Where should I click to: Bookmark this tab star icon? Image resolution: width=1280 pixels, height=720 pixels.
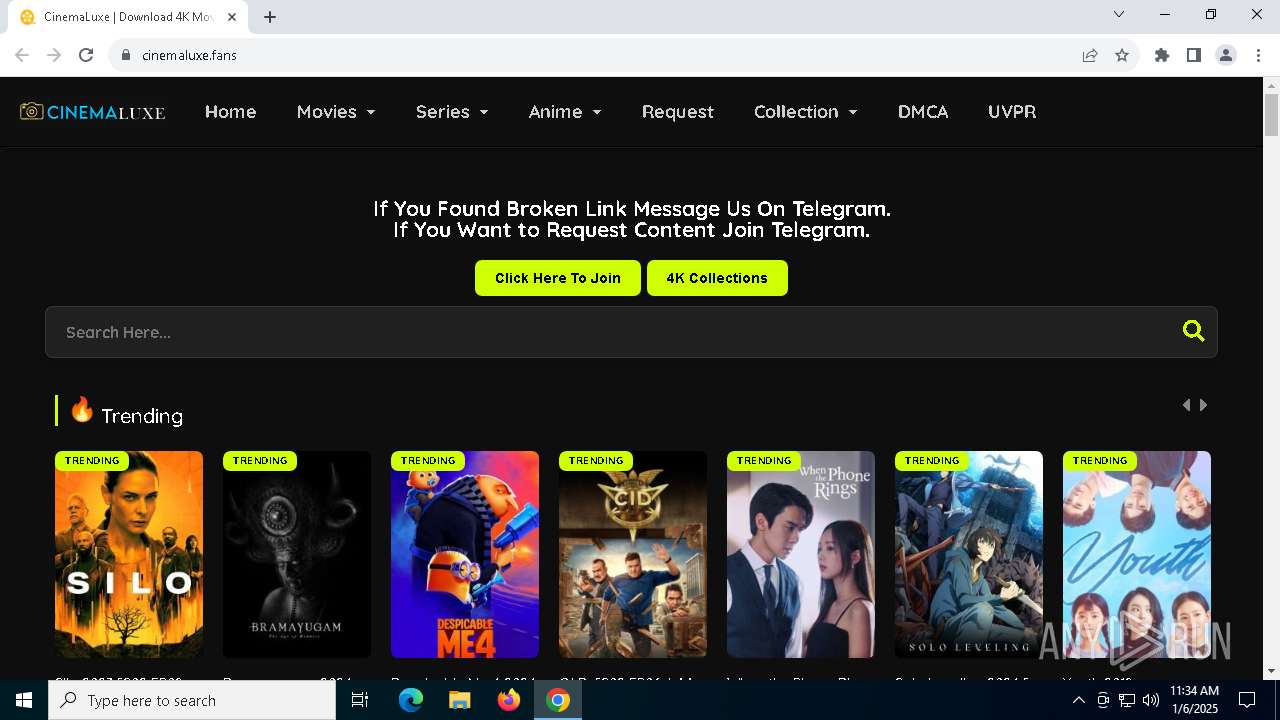(x=1122, y=55)
